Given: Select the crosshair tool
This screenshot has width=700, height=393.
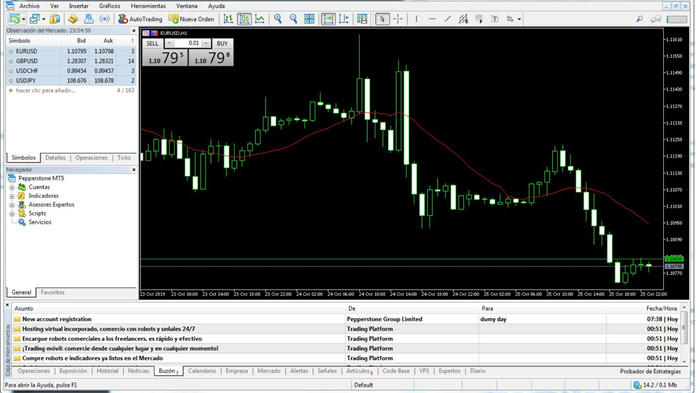Looking at the screenshot, I should 398,19.
